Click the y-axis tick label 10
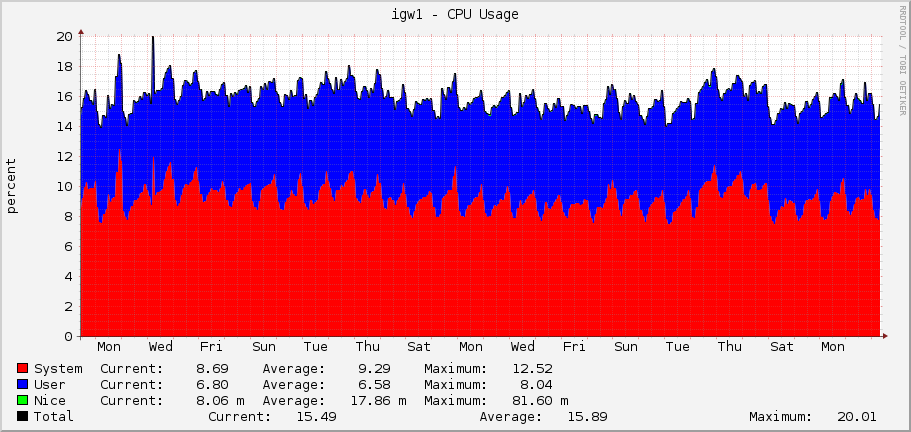This screenshot has height=432, width=911. click(x=64, y=186)
